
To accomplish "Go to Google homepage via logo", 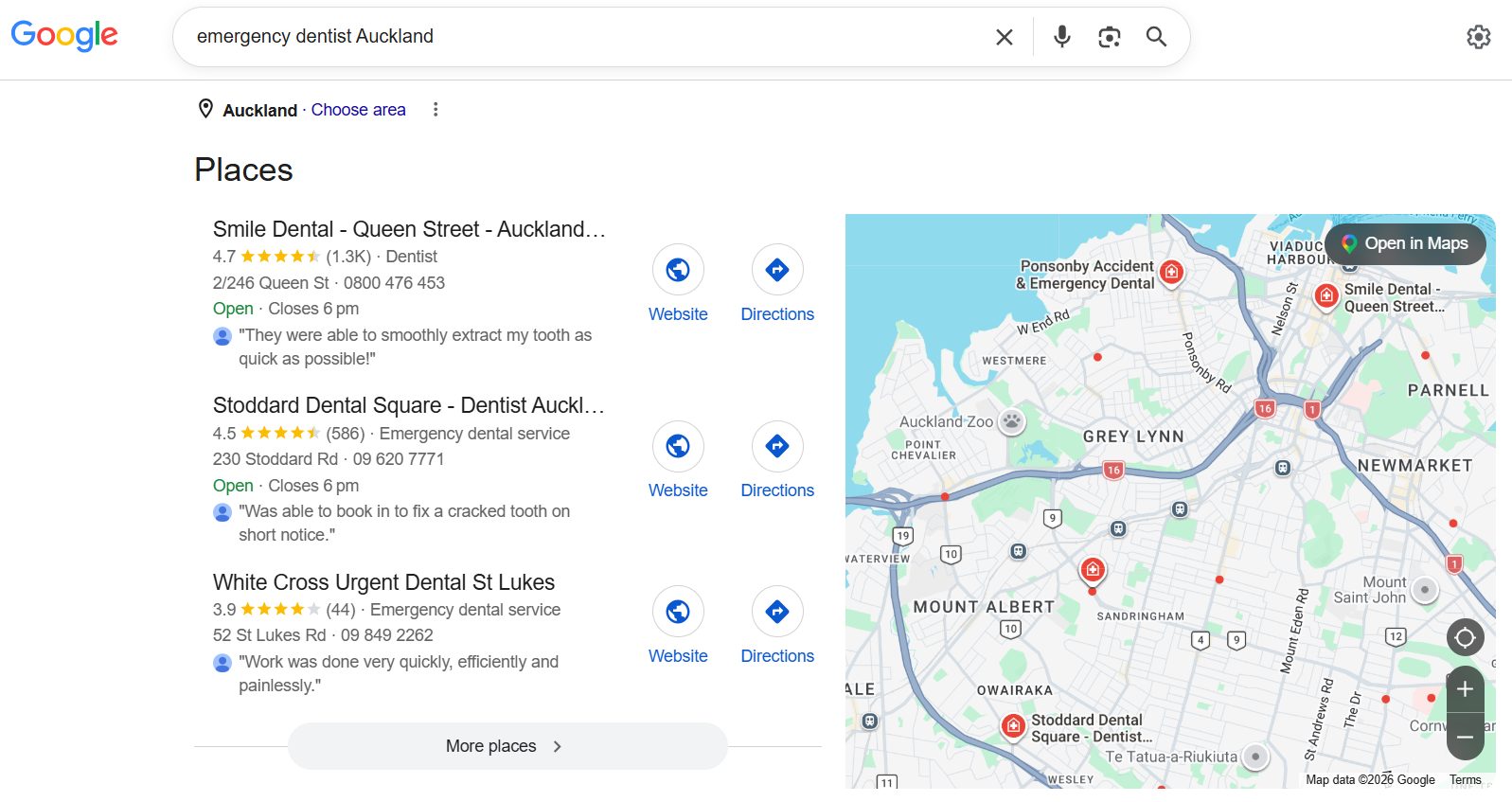I will [64, 36].
